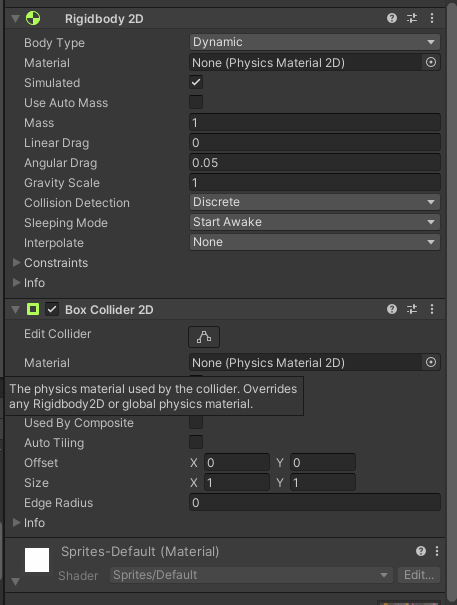This screenshot has height=605, width=457.
Task: Open the Collision Detection dropdown
Action: (x=315, y=202)
